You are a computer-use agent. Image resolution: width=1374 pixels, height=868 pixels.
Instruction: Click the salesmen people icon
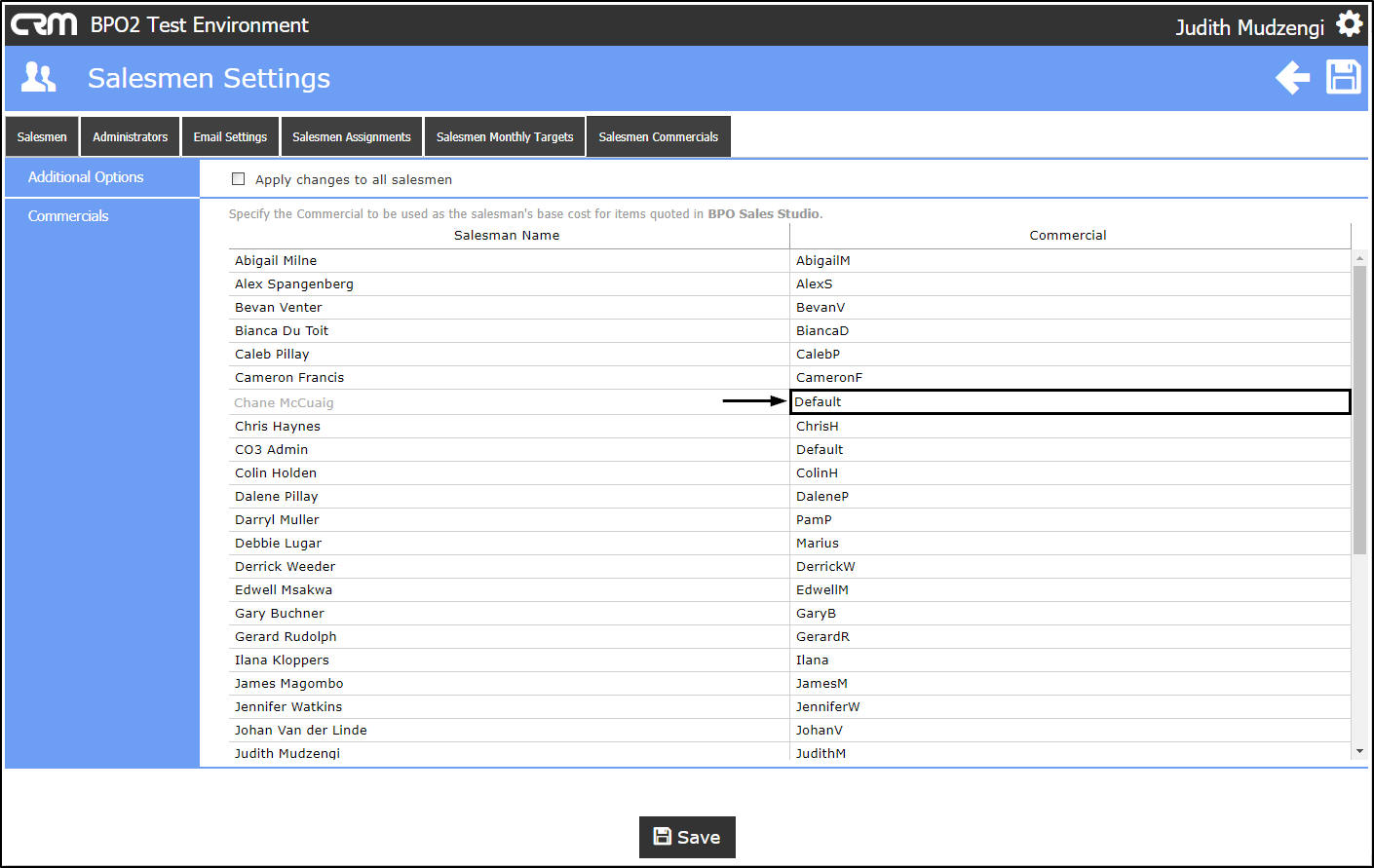tap(39, 77)
